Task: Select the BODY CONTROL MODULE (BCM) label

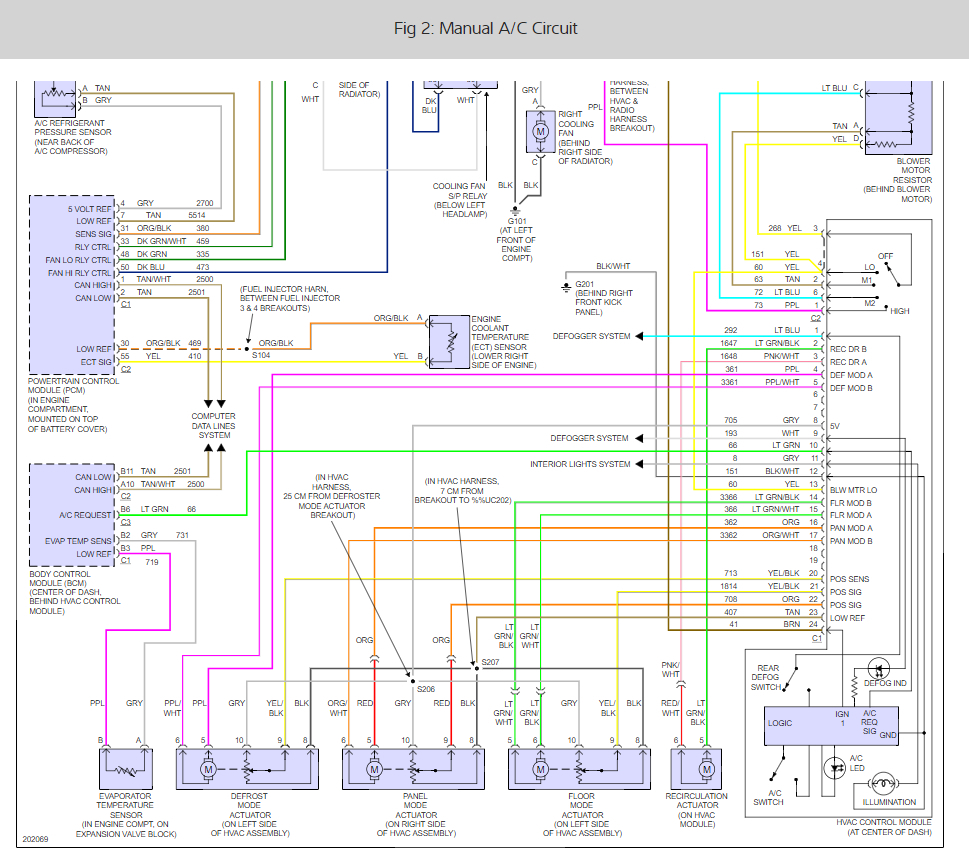Action: click(75, 592)
